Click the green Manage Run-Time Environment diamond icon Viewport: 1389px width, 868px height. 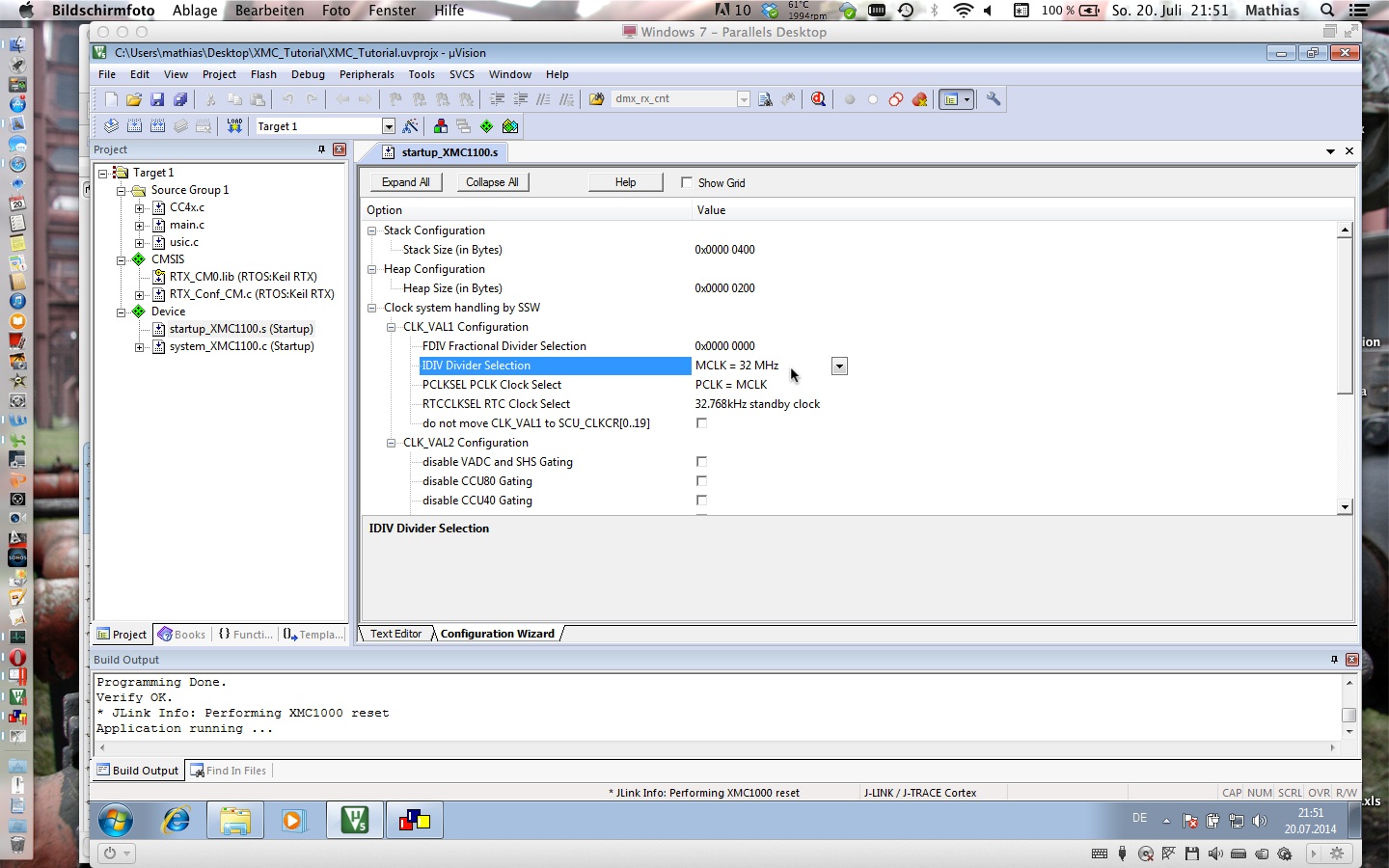click(487, 126)
